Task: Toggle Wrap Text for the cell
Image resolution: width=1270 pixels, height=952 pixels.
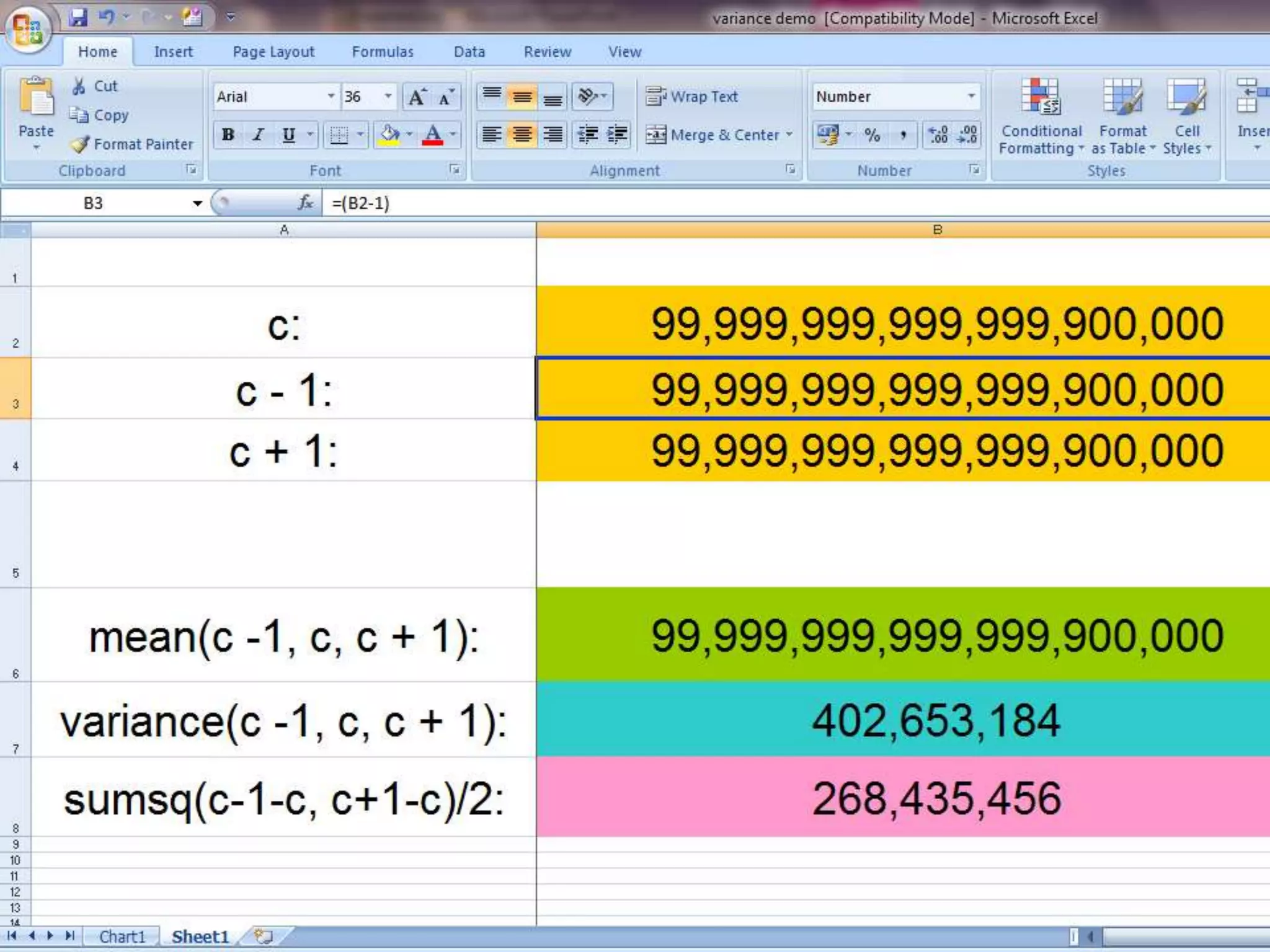Action: 692,97
